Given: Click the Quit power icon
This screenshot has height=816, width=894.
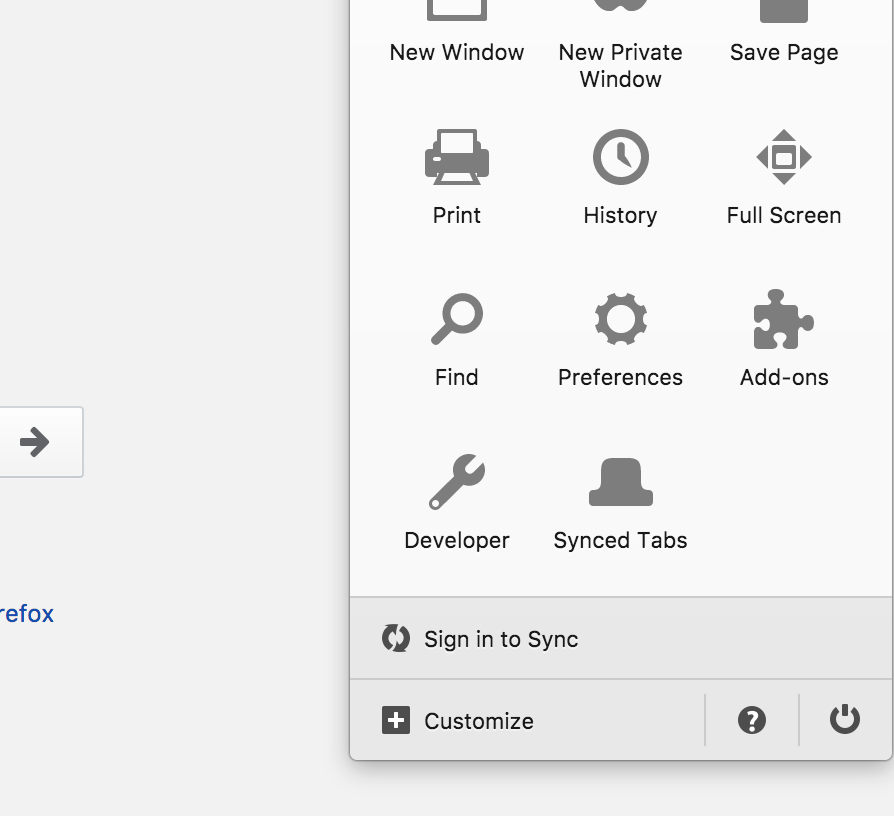Looking at the screenshot, I should pos(845,719).
